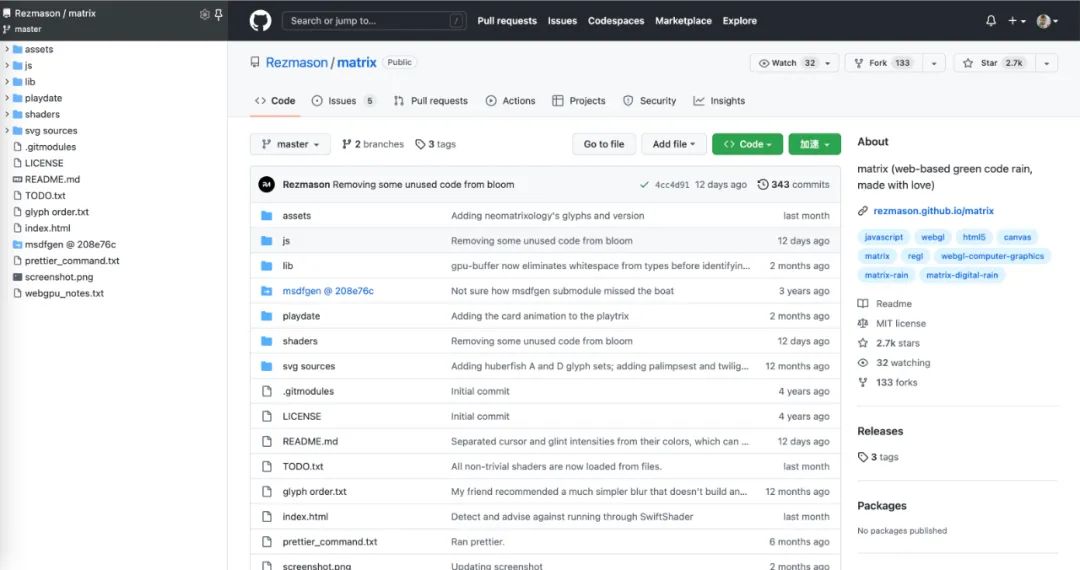Open rezmason.github.io/matrix website link

click(933, 211)
